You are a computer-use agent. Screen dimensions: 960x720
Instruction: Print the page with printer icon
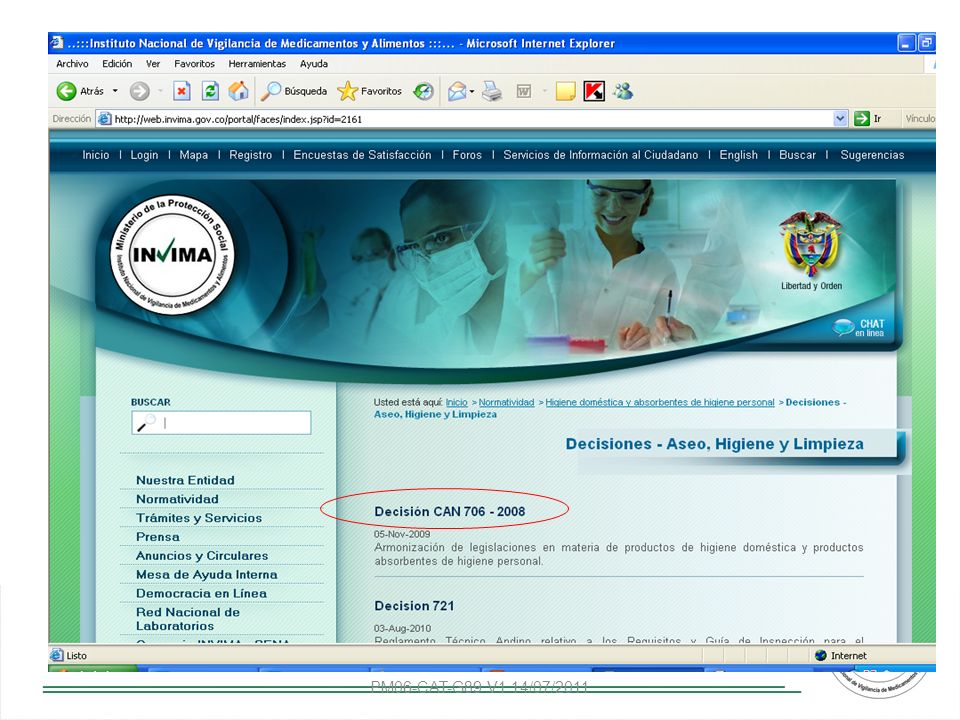click(492, 91)
